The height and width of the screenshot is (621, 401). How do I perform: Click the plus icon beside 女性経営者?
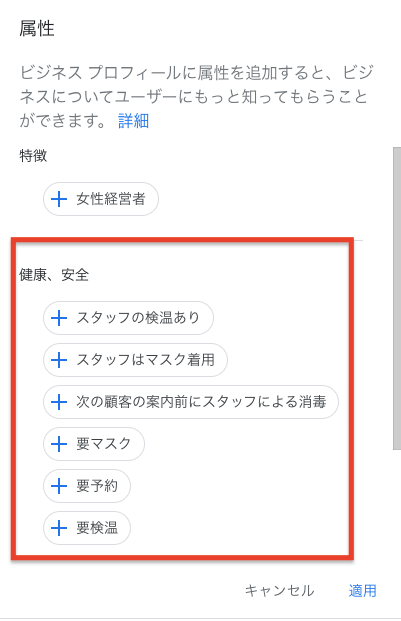(59, 199)
